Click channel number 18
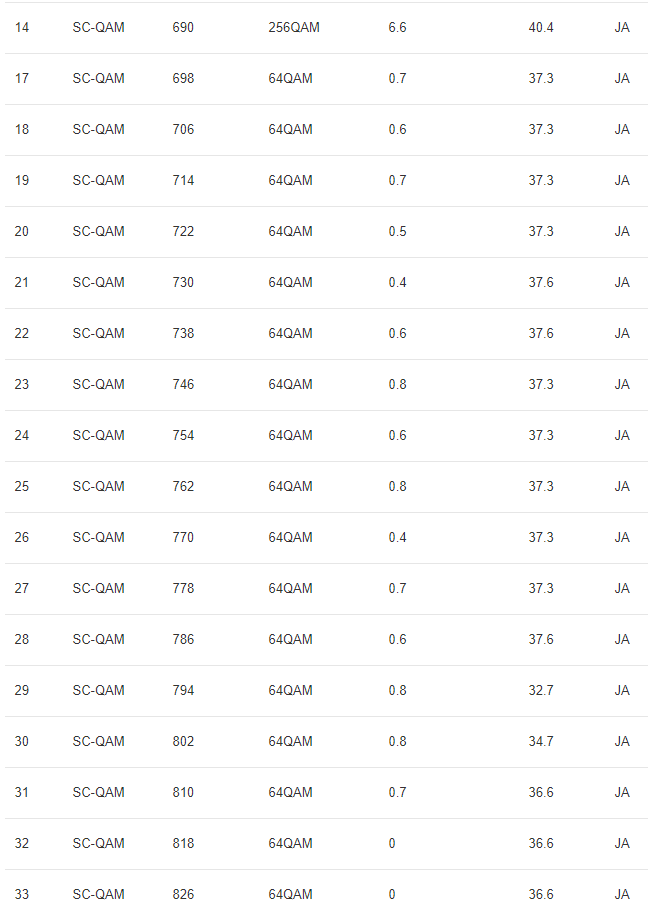 point(22,129)
